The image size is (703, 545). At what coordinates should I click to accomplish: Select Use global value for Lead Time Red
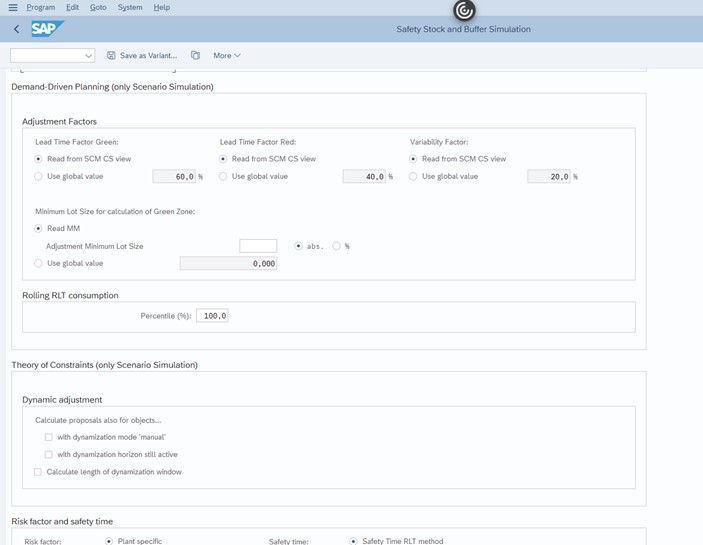click(223, 176)
